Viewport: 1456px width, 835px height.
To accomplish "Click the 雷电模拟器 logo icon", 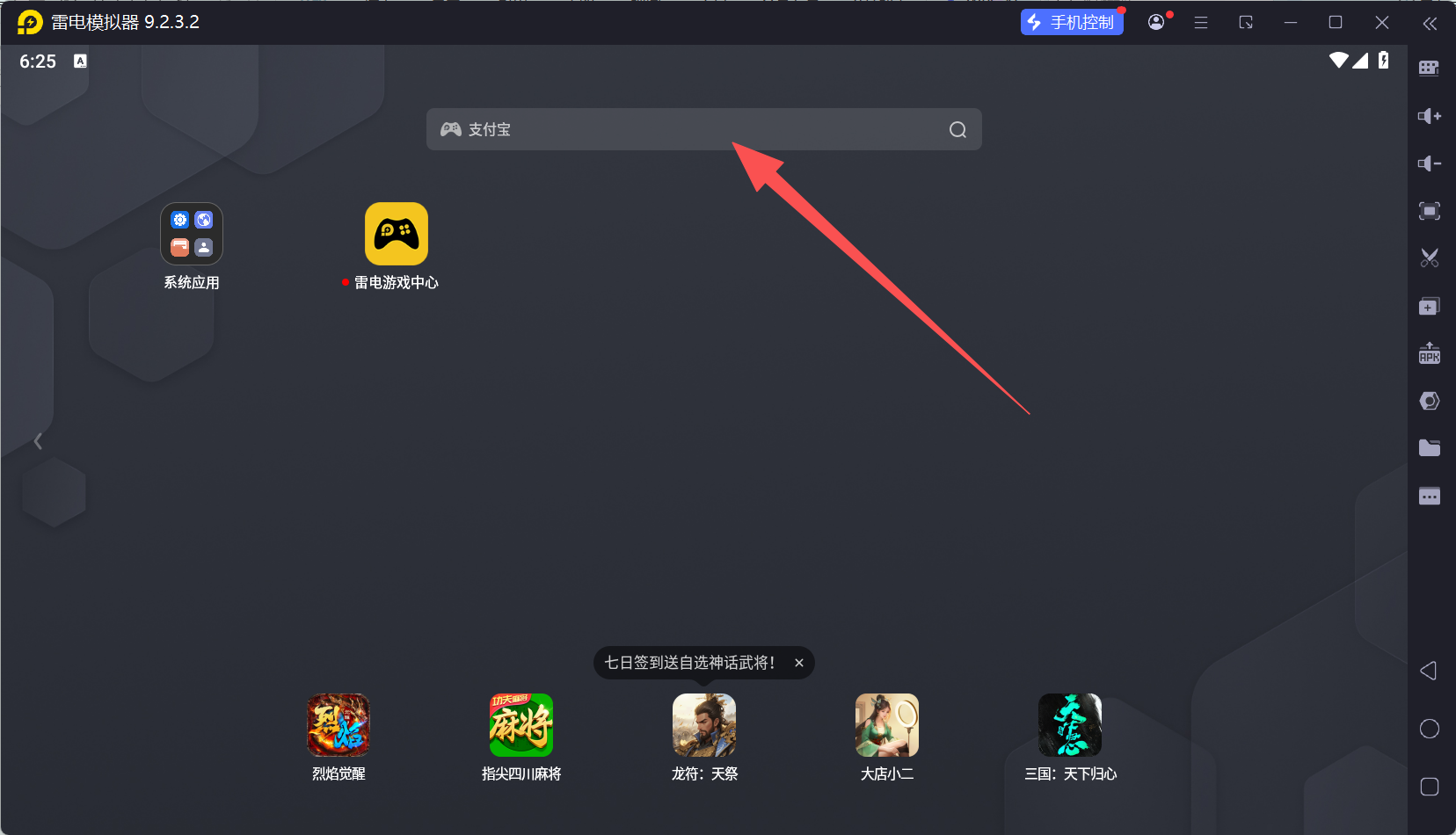I will pyautogui.click(x=30, y=22).
